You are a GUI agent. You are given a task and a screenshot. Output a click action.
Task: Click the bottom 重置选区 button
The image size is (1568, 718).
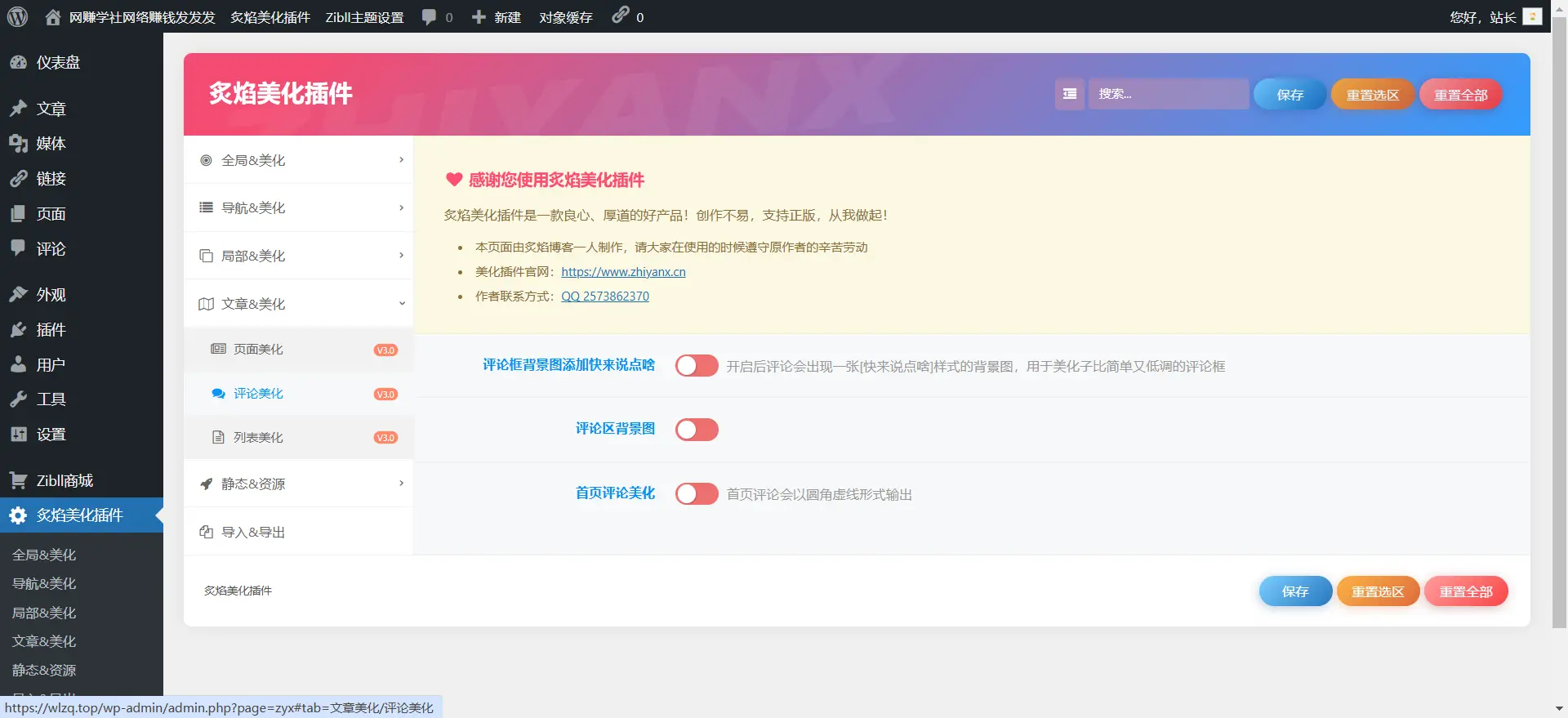(1378, 591)
